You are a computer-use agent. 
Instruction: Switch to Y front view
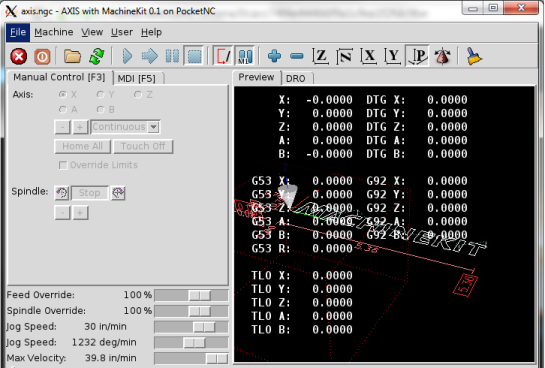(x=393, y=56)
